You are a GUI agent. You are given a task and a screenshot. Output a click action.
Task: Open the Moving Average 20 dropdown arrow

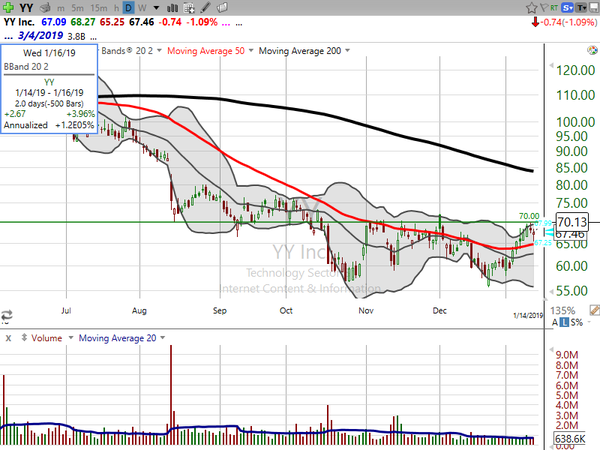163,338
